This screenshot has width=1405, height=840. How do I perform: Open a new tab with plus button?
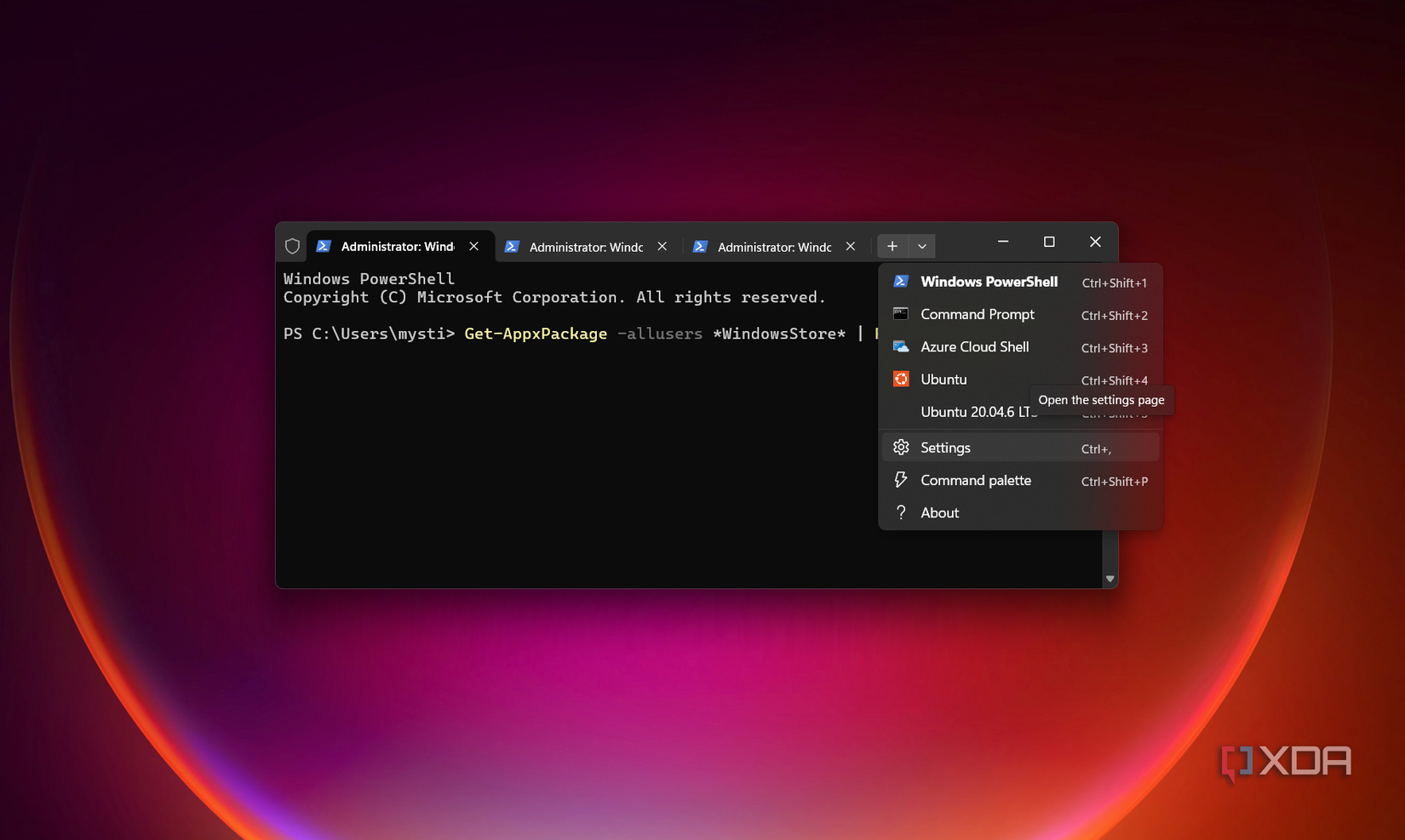(892, 246)
